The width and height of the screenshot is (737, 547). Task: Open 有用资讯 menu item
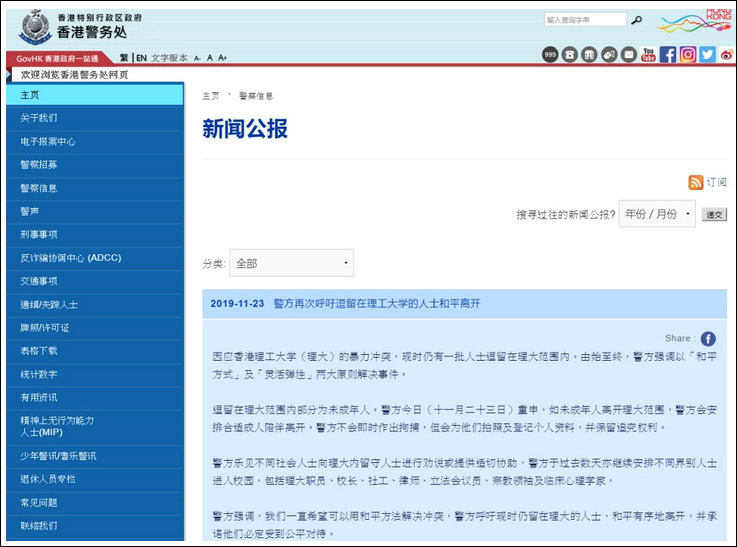point(95,398)
